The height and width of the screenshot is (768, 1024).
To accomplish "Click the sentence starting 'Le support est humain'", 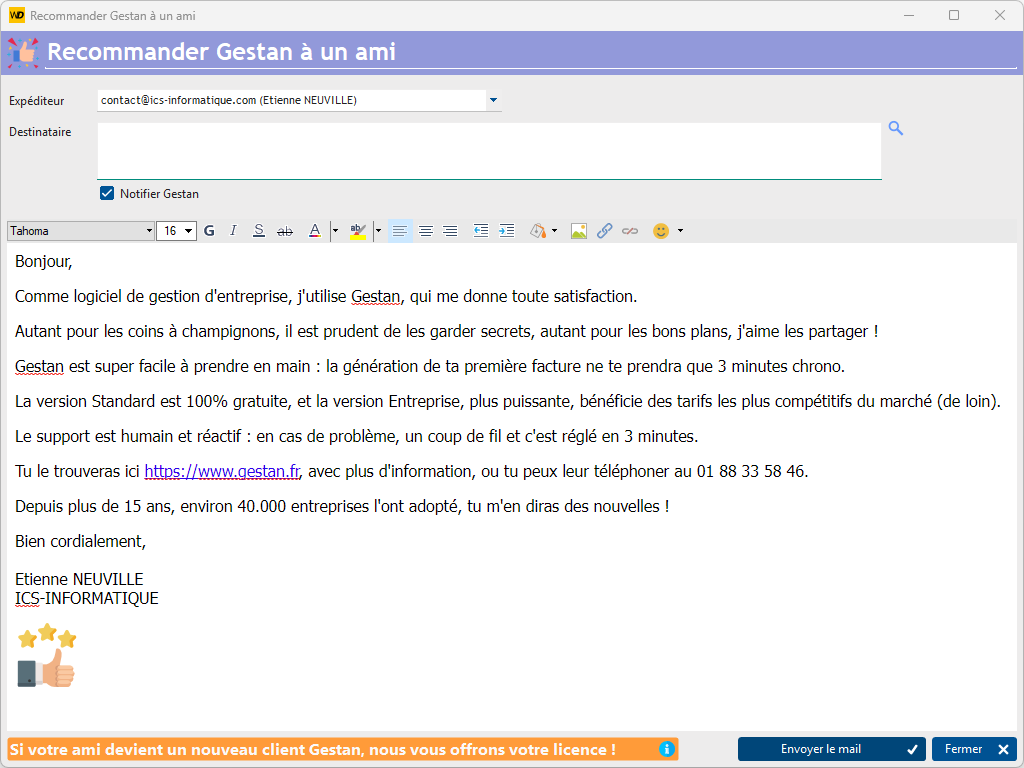I will tap(357, 436).
